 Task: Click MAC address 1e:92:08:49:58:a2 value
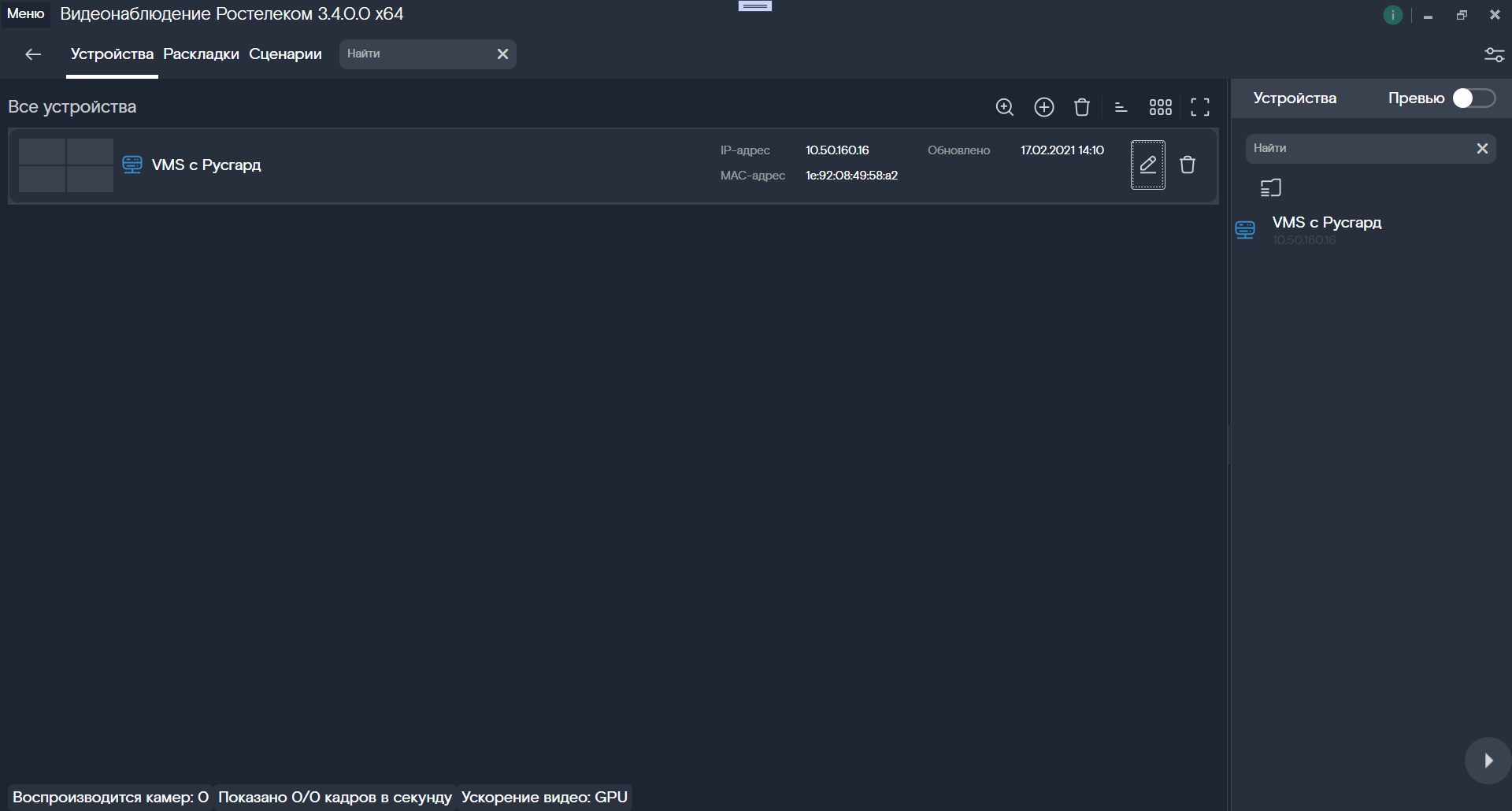point(851,176)
